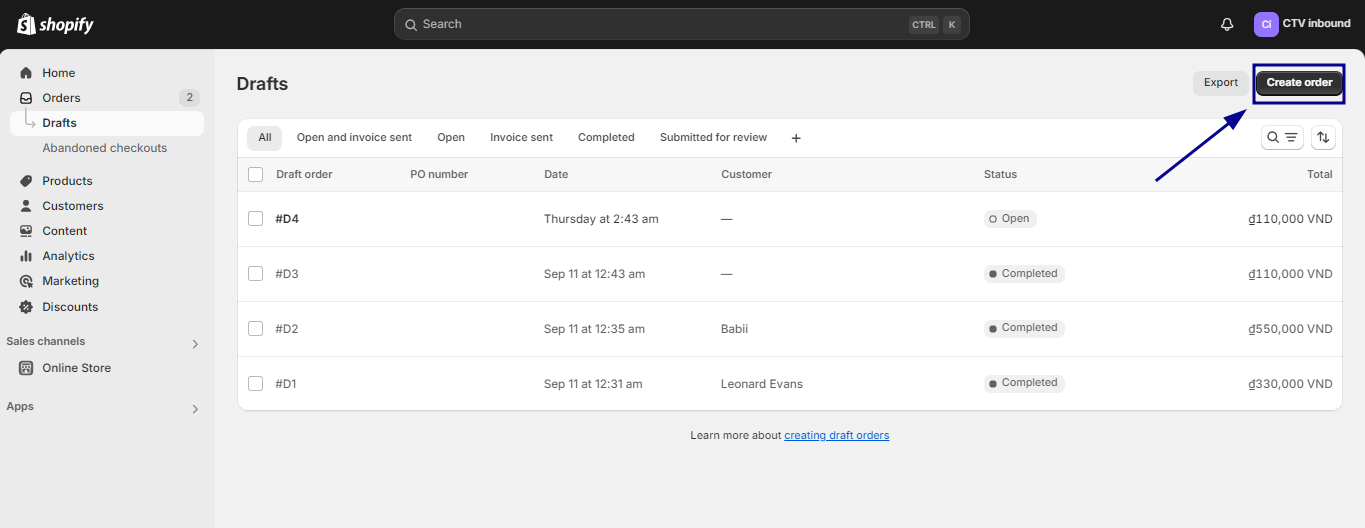Open draft order #D4

click(287, 219)
